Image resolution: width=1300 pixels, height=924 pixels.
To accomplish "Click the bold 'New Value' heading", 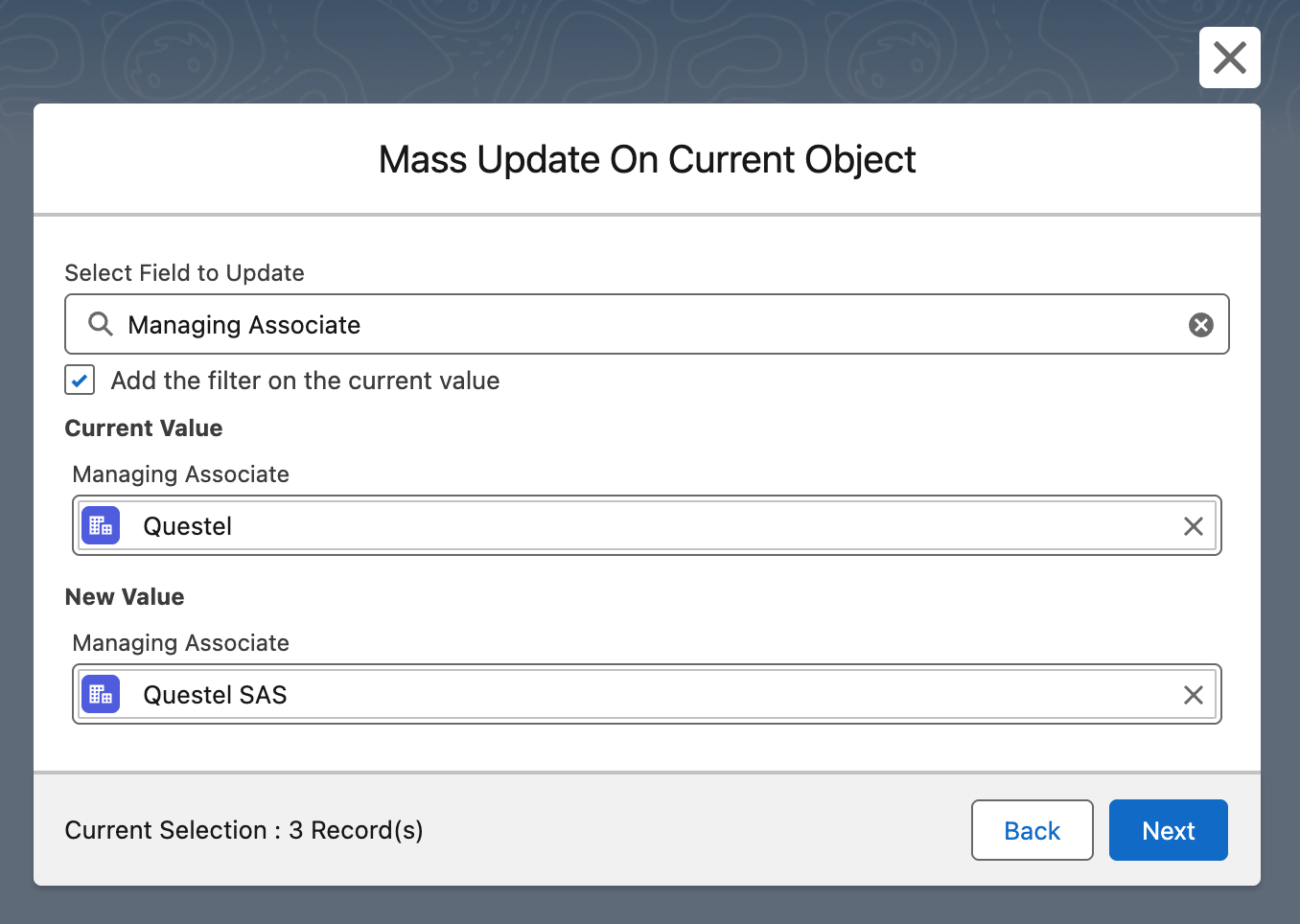I will [125, 597].
